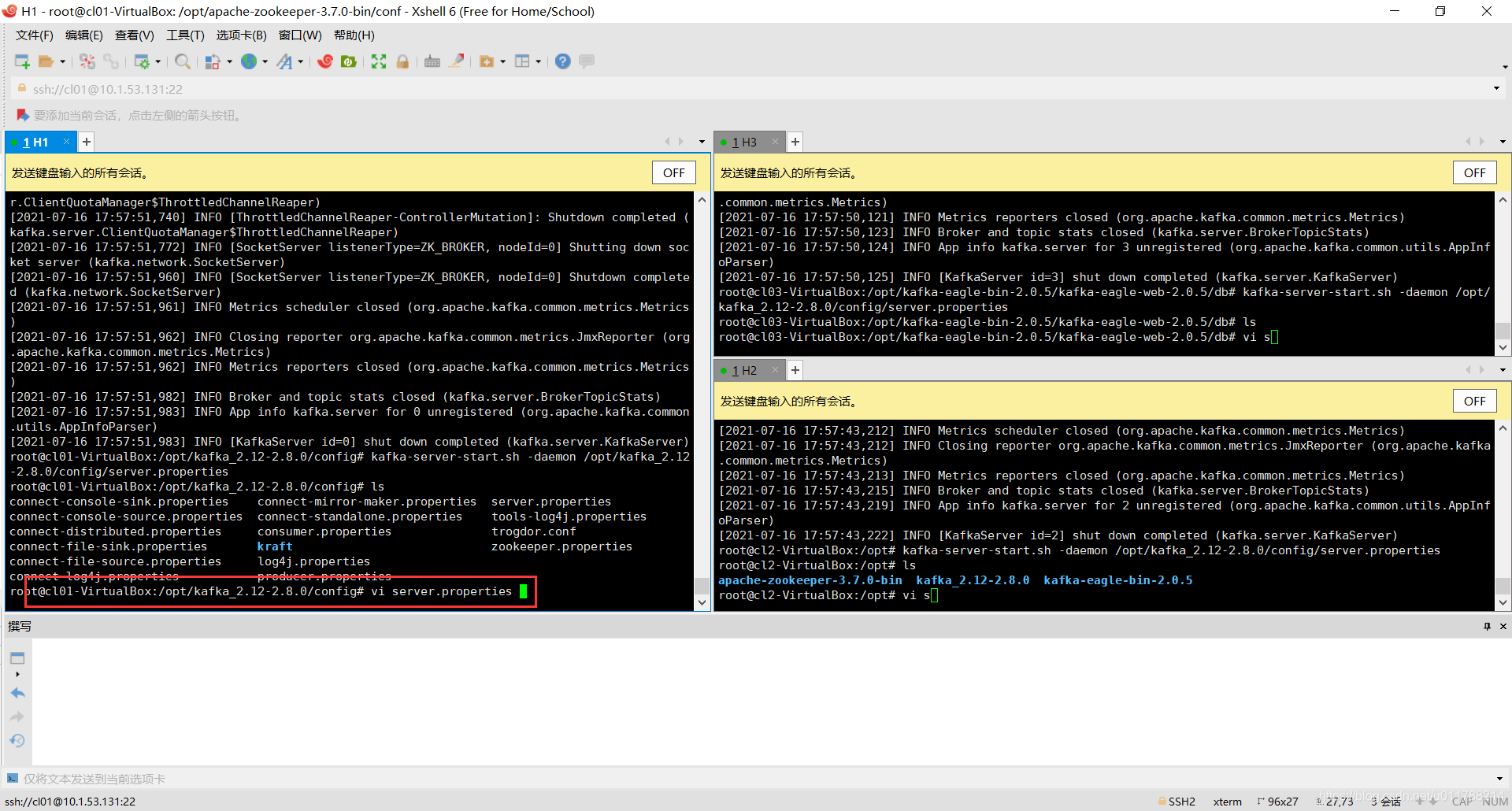Screen dimensions: 1512x811
Task: Click compose pane window icon
Action: tap(17, 658)
